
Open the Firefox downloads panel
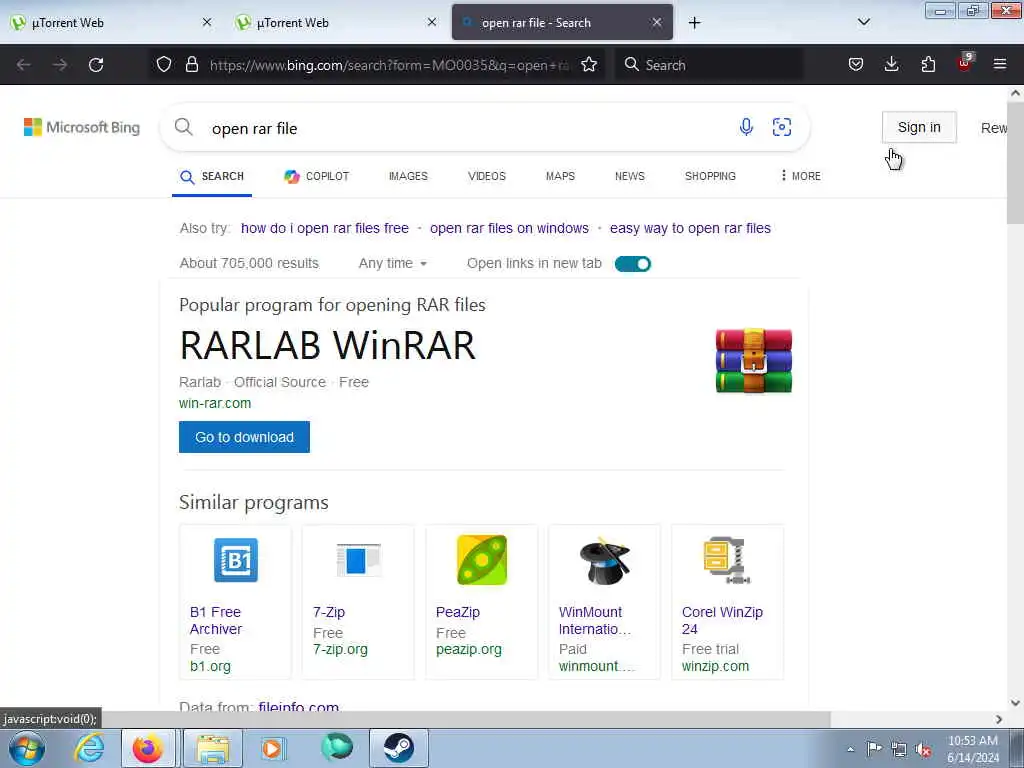891,65
